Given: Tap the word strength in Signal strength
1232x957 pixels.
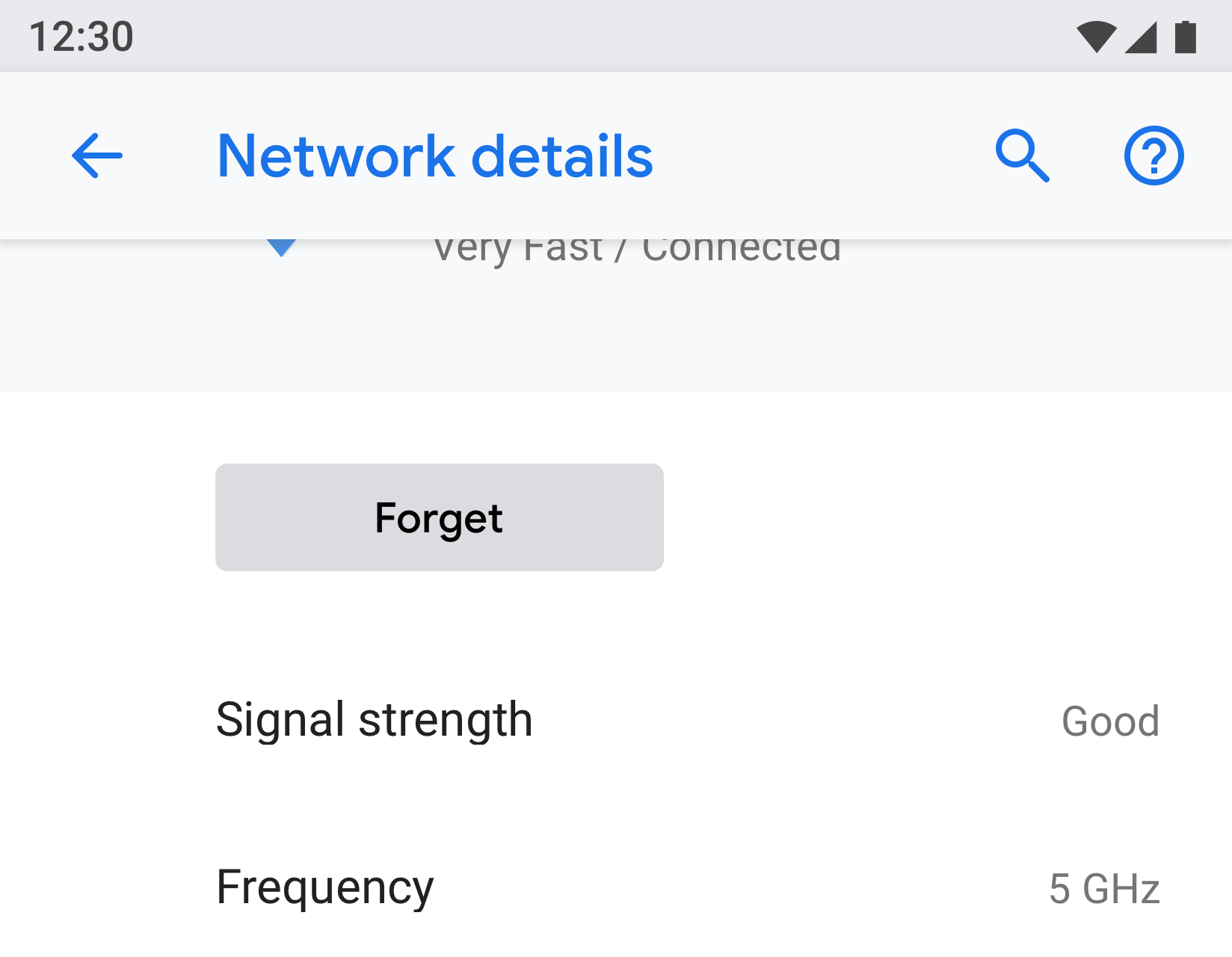Looking at the screenshot, I should [x=446, y=721].
